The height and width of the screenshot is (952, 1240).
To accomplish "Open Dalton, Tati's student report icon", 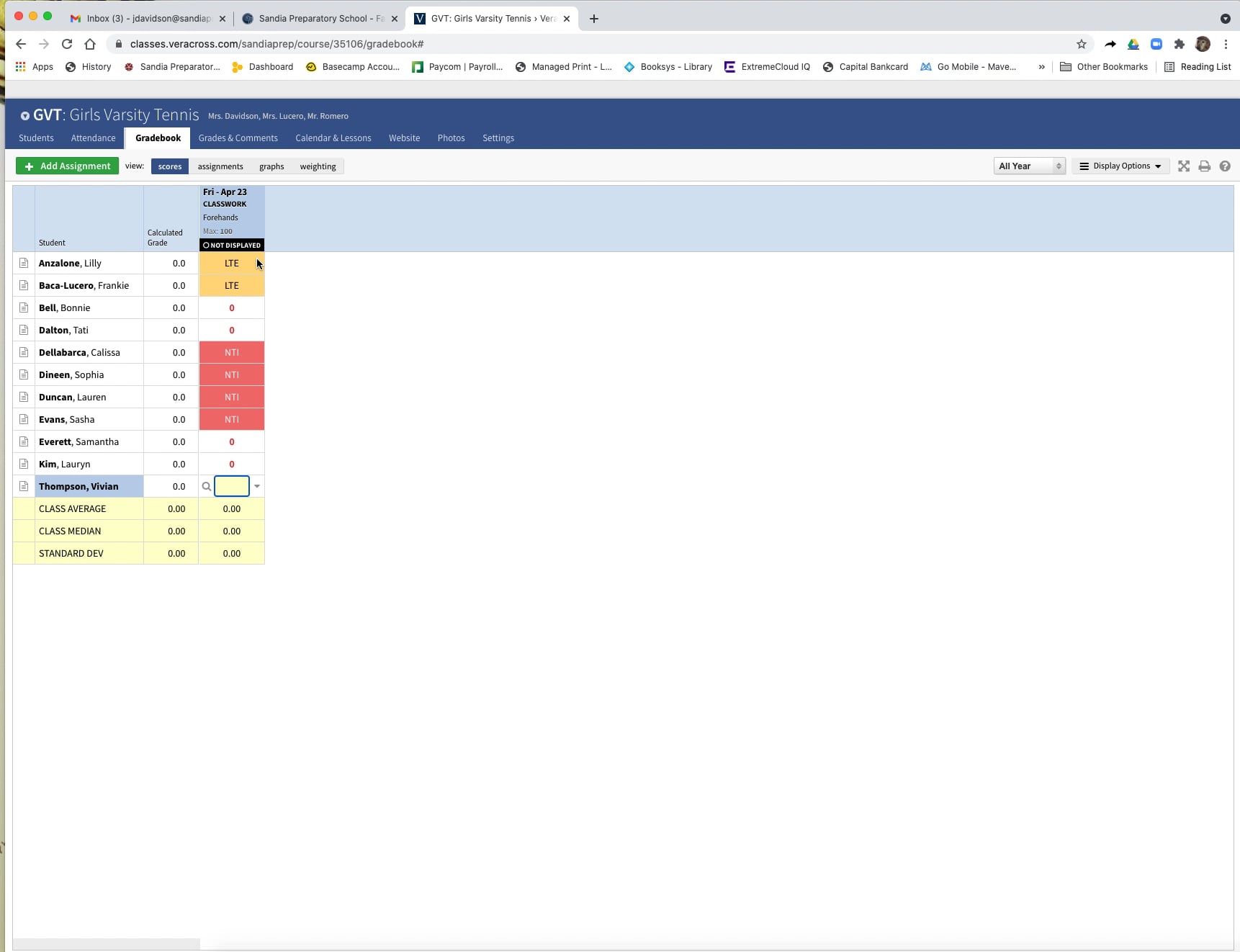I will tap(24, 330).
